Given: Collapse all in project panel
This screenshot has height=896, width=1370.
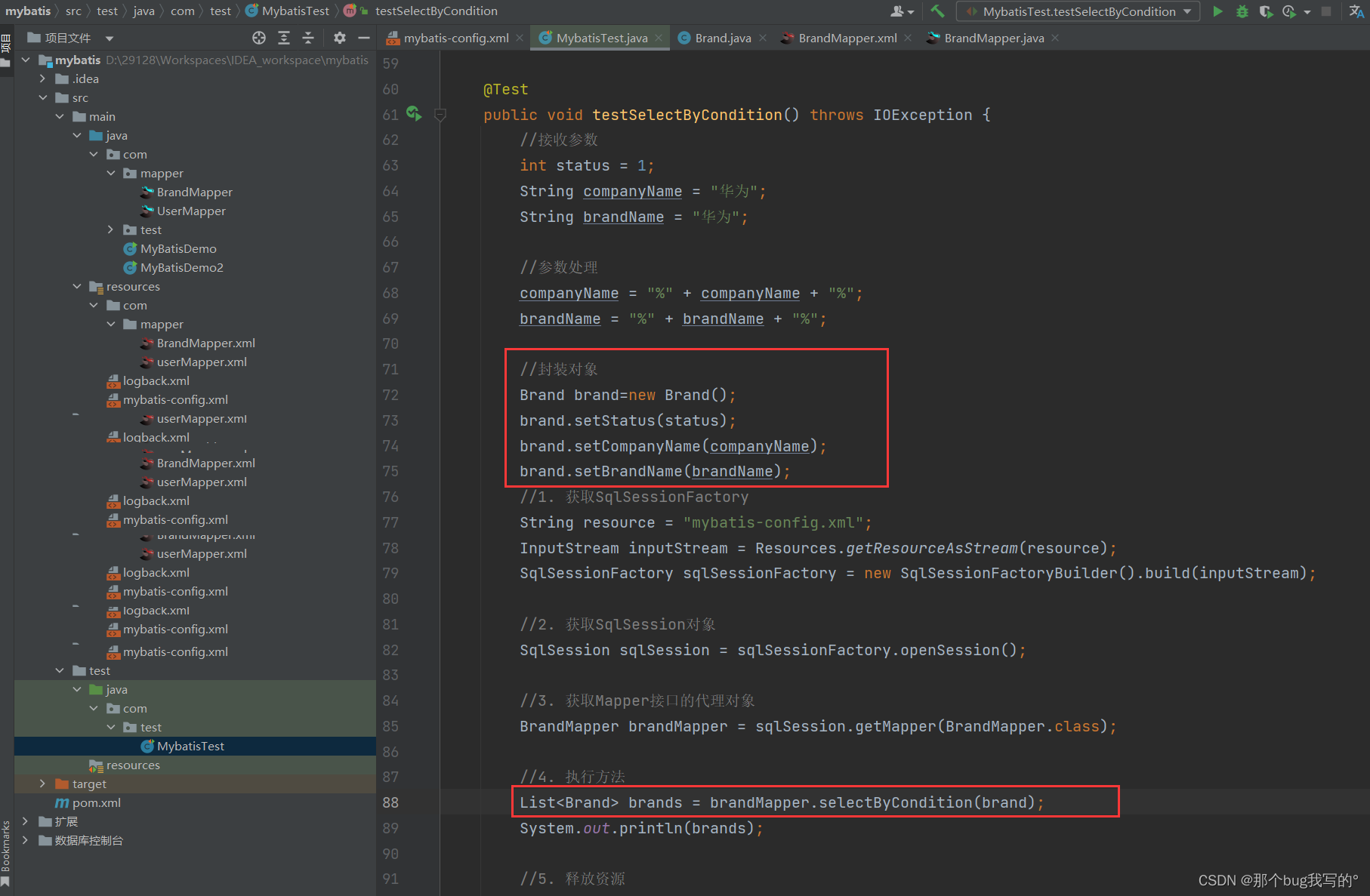Looking at the screenshot, I should tap(308, 38).
